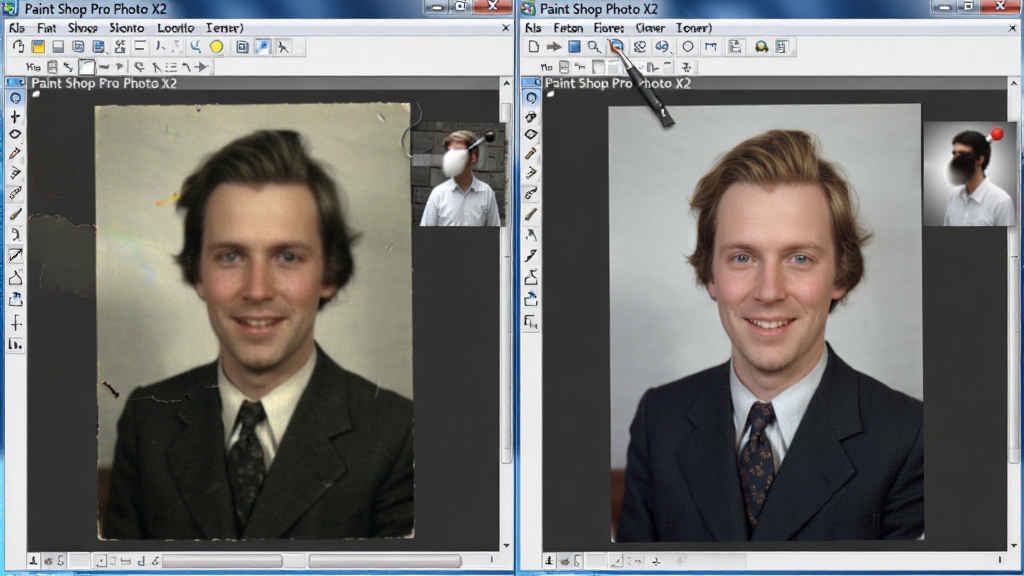1024x576 pixels.
Task: Click the white-brushed face preview thumbnail in left window
Action: (x=459, y=174)
